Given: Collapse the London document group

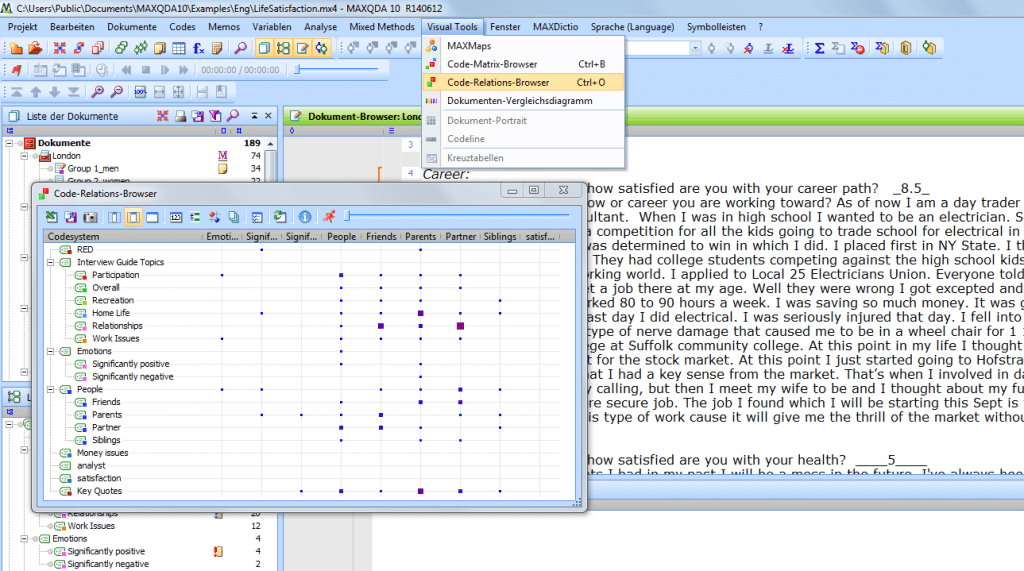Looking at the screenshot, I should click(x=24, y=156).
